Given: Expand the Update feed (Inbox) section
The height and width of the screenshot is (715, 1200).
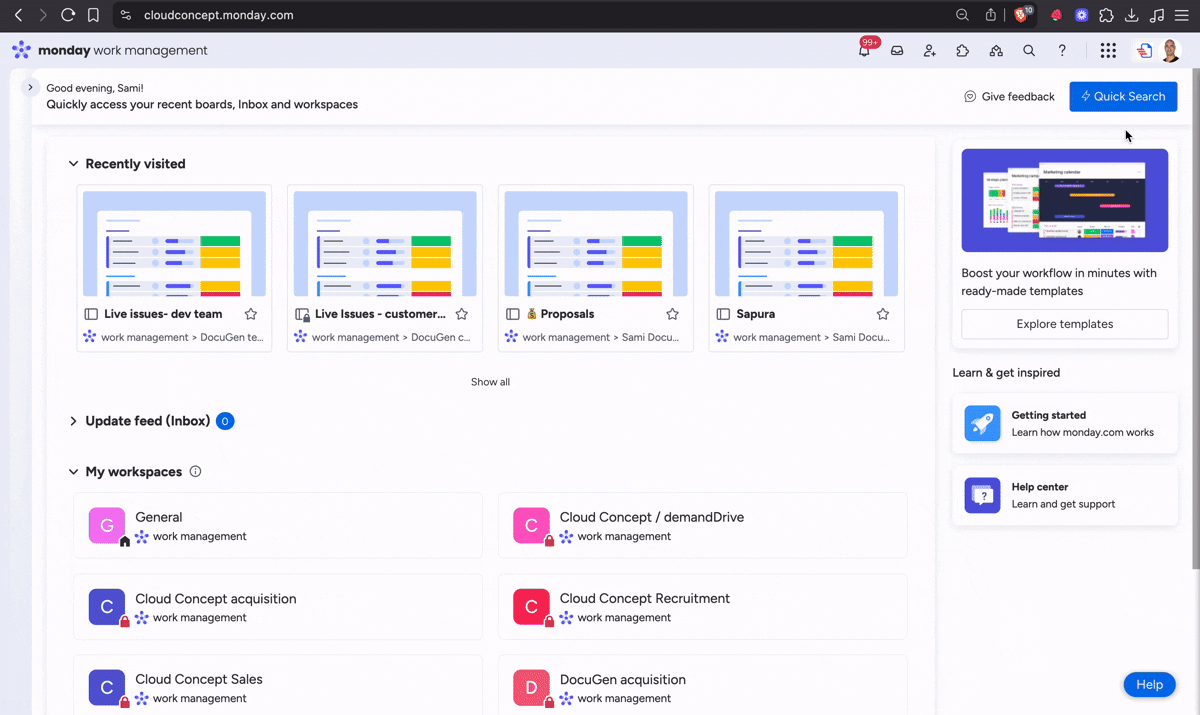Looking at the screenshot, I should (x=73, y=421).
